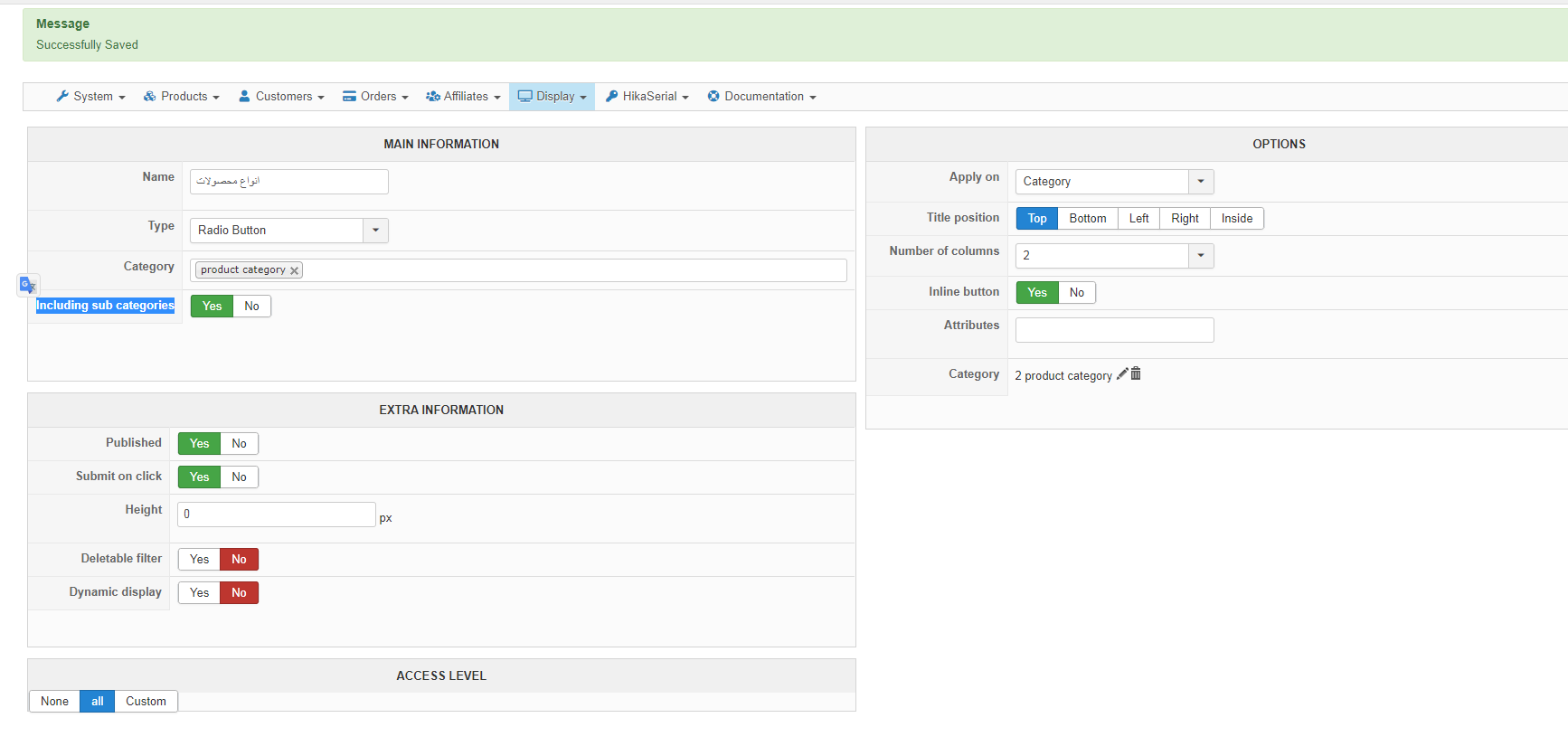Click the Successfully Saved message text
This screenshot has width=1568, height=746.
[x=87, y=44]
